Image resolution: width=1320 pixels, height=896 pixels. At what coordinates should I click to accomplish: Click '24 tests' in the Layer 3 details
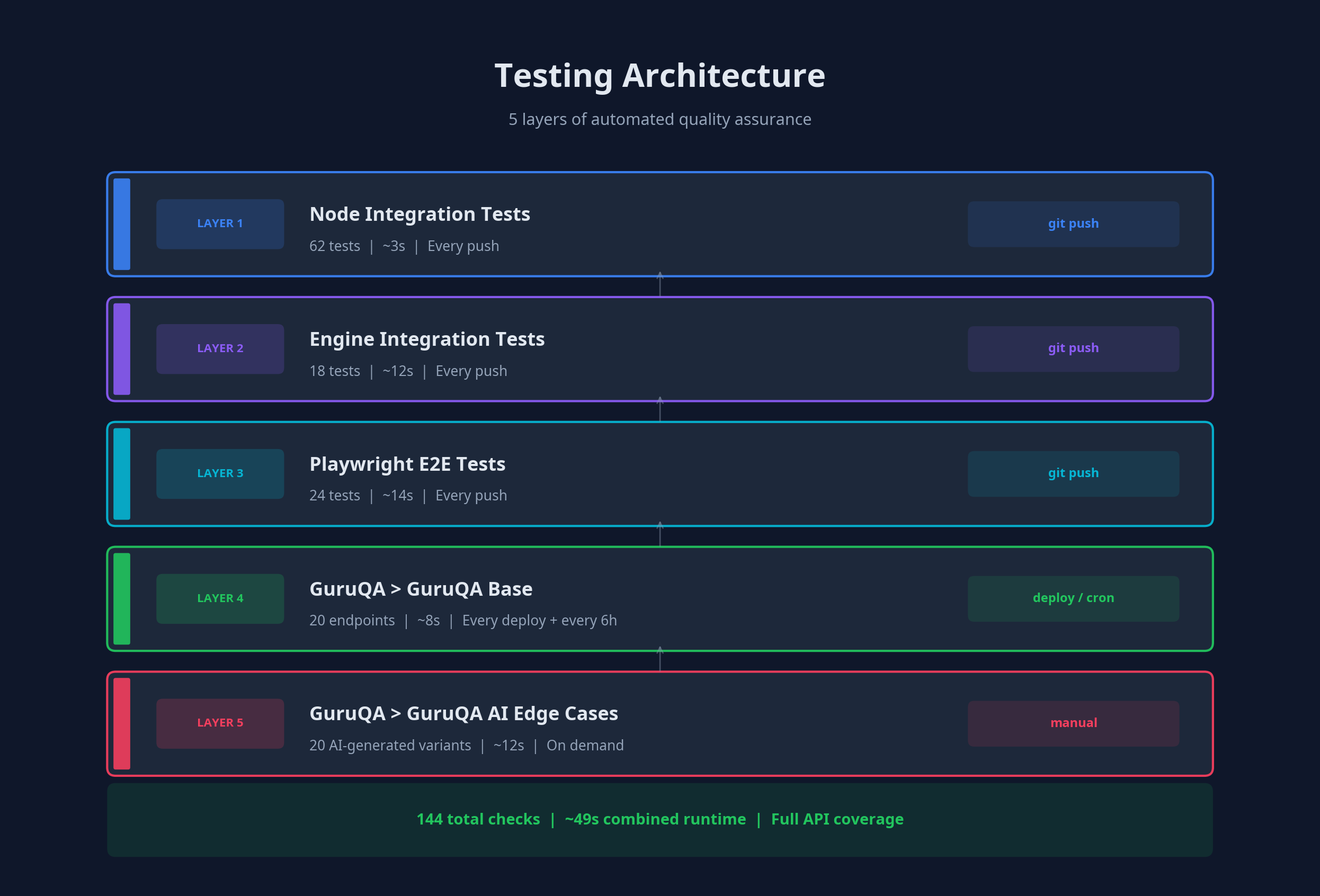coord(335,495)
